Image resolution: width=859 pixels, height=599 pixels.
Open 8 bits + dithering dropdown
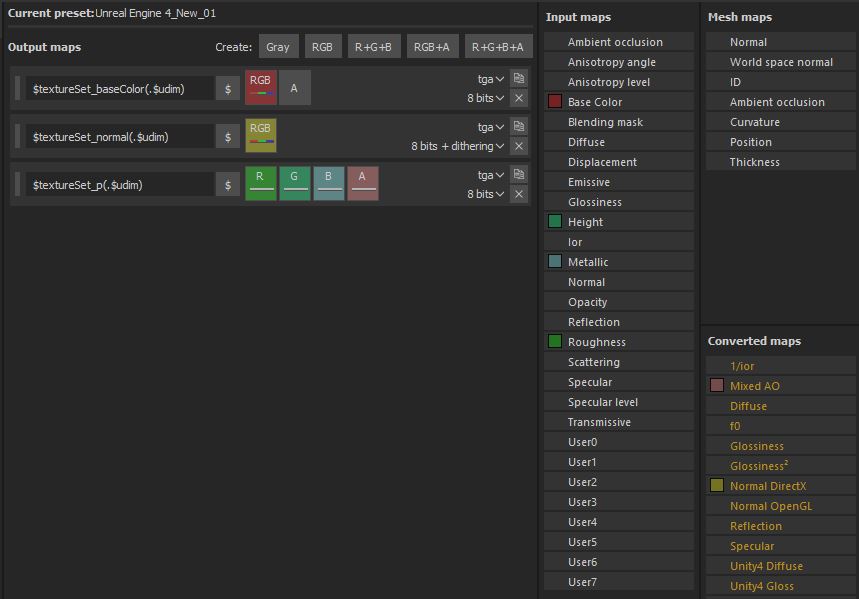(x=457, y=146)
